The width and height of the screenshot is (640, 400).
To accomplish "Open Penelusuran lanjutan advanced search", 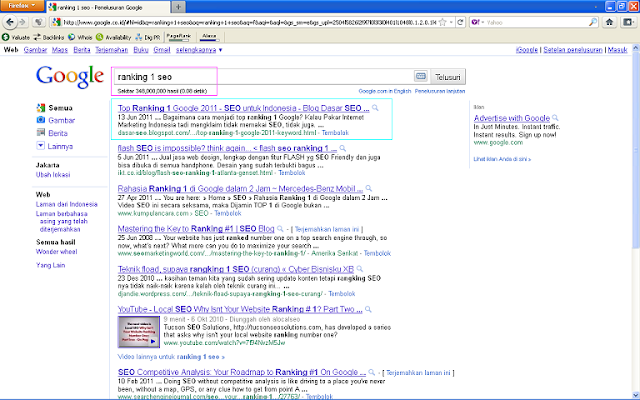I will pyautogui.click(x=440, y=91).
